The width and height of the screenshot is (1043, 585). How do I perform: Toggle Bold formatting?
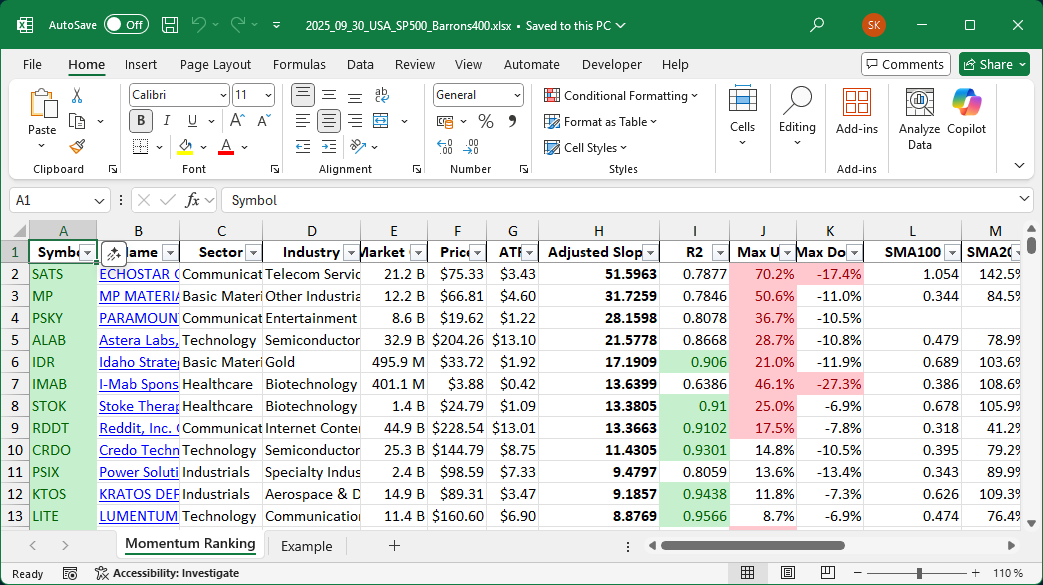[x=141, y=121]
